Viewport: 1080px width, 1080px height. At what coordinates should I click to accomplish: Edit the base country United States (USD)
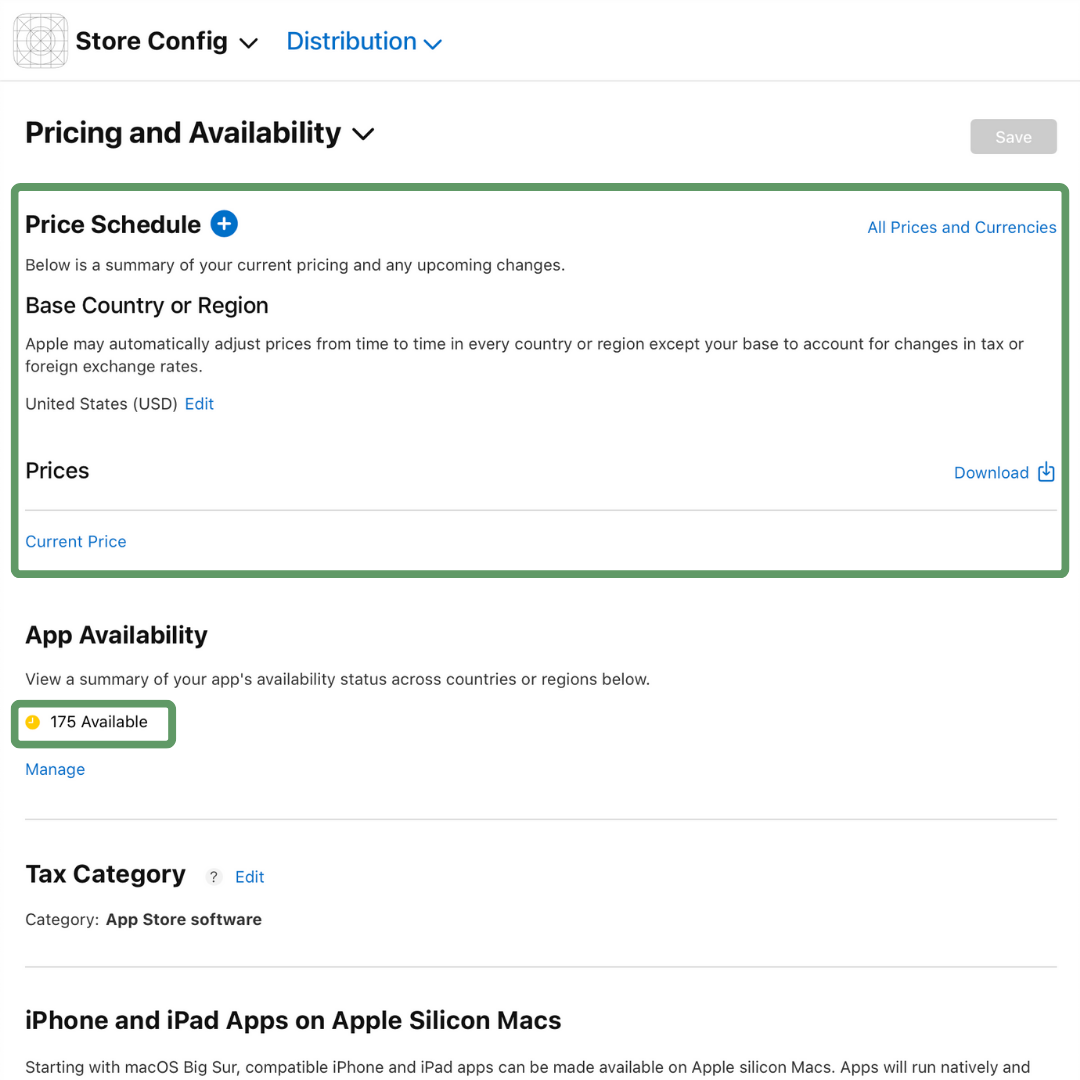[x=199, y=404]
